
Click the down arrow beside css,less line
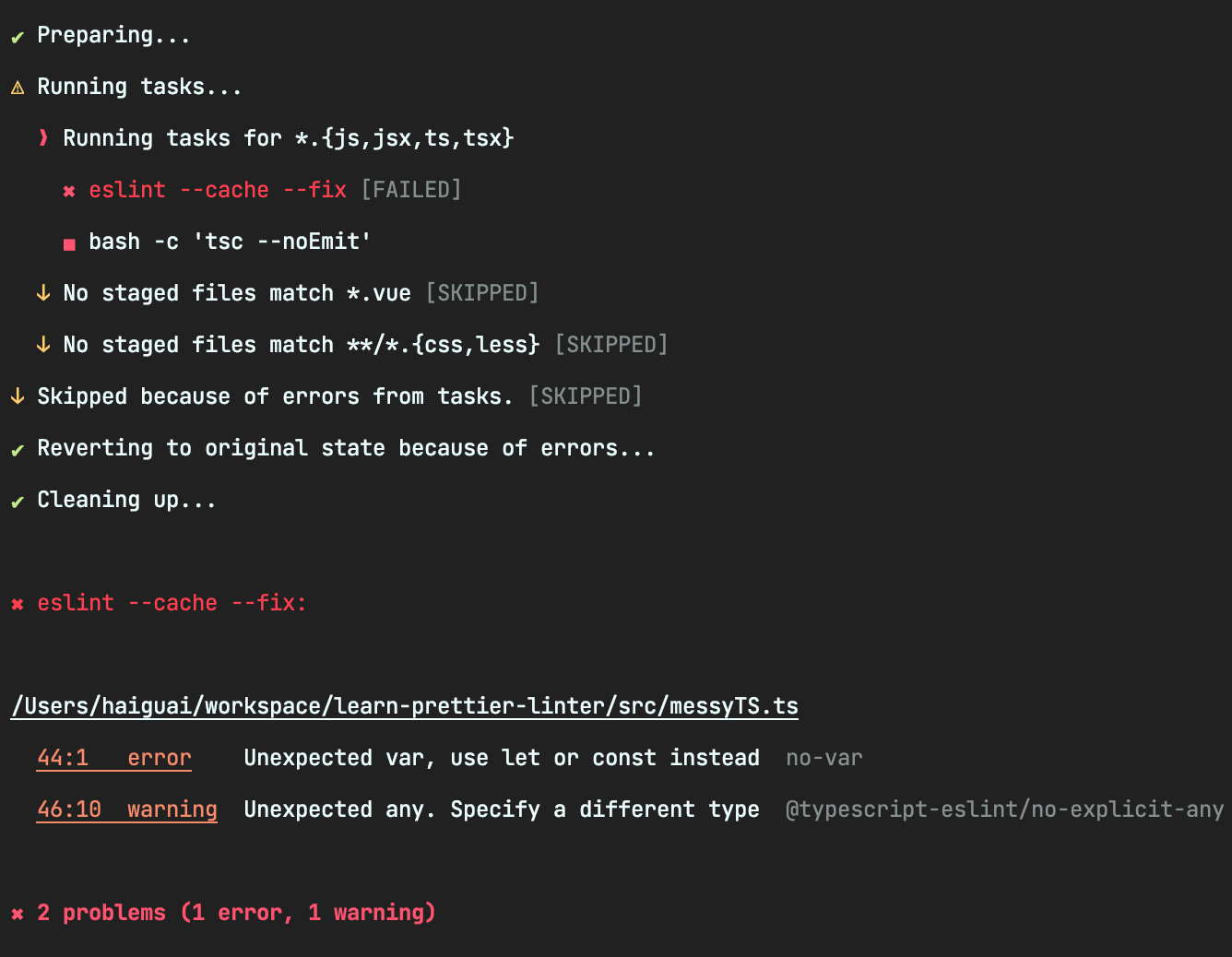43,345
